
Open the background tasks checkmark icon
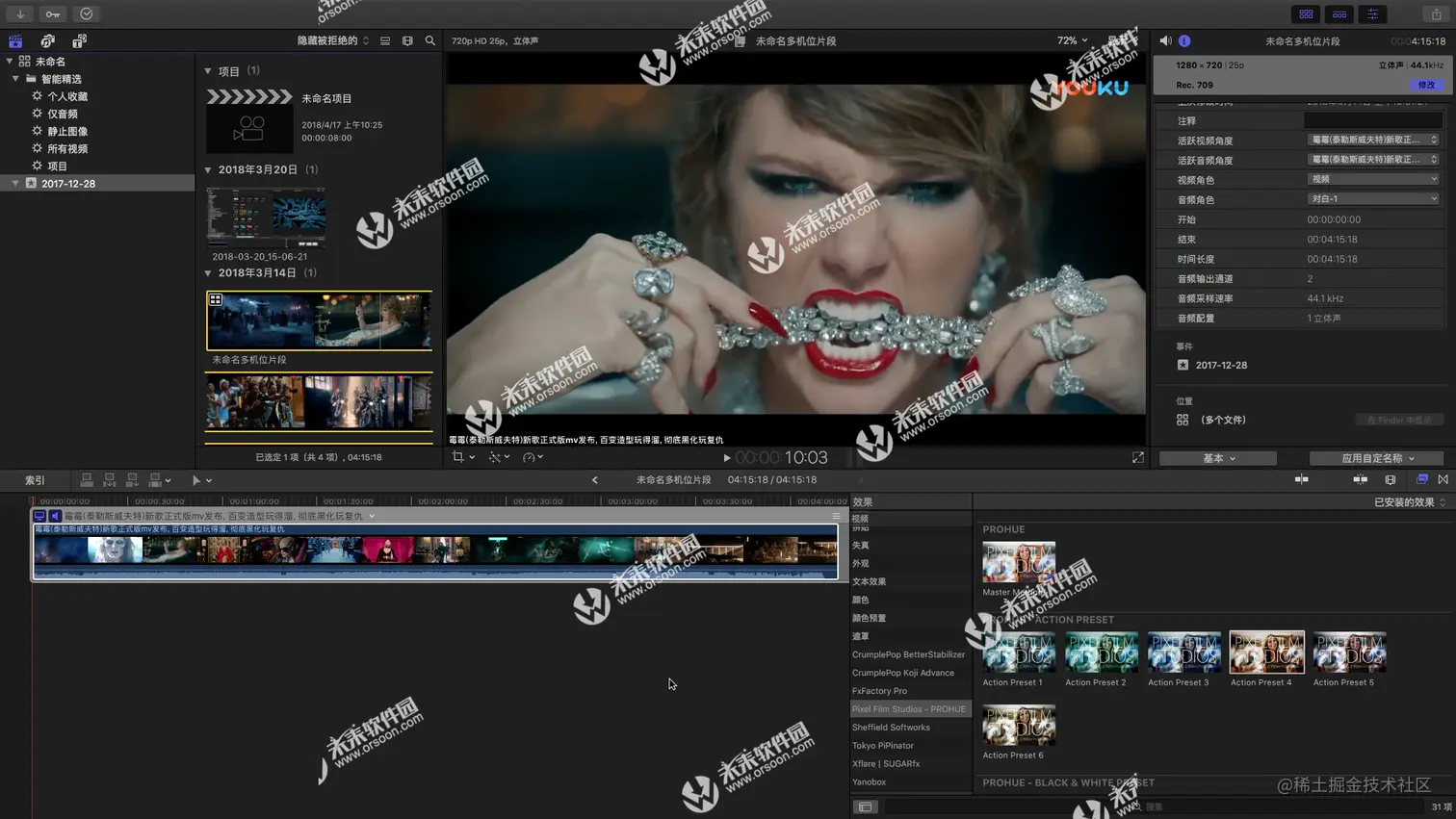click(x=87, y=13)
